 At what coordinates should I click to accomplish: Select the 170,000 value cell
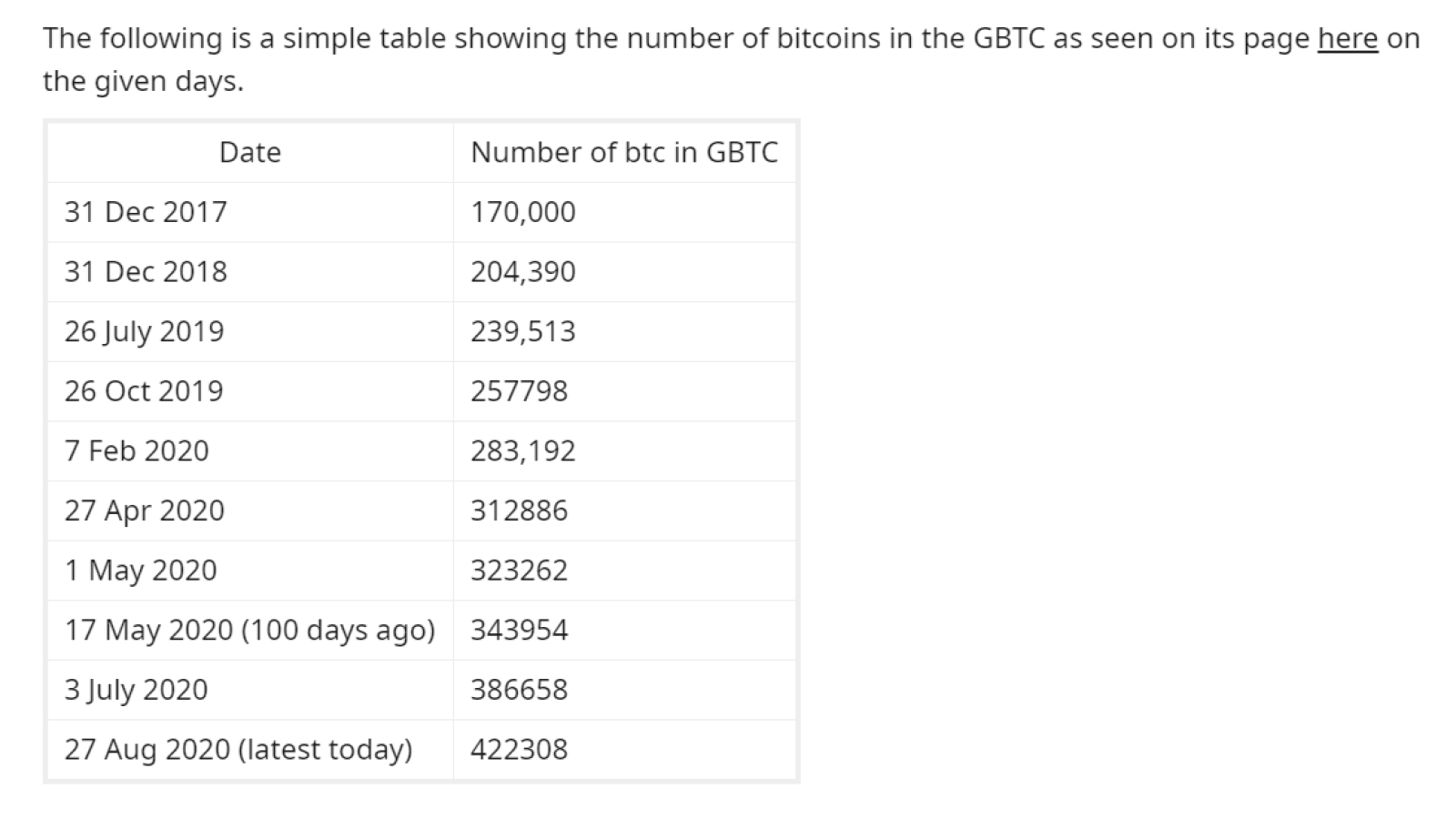click(624, 212)
